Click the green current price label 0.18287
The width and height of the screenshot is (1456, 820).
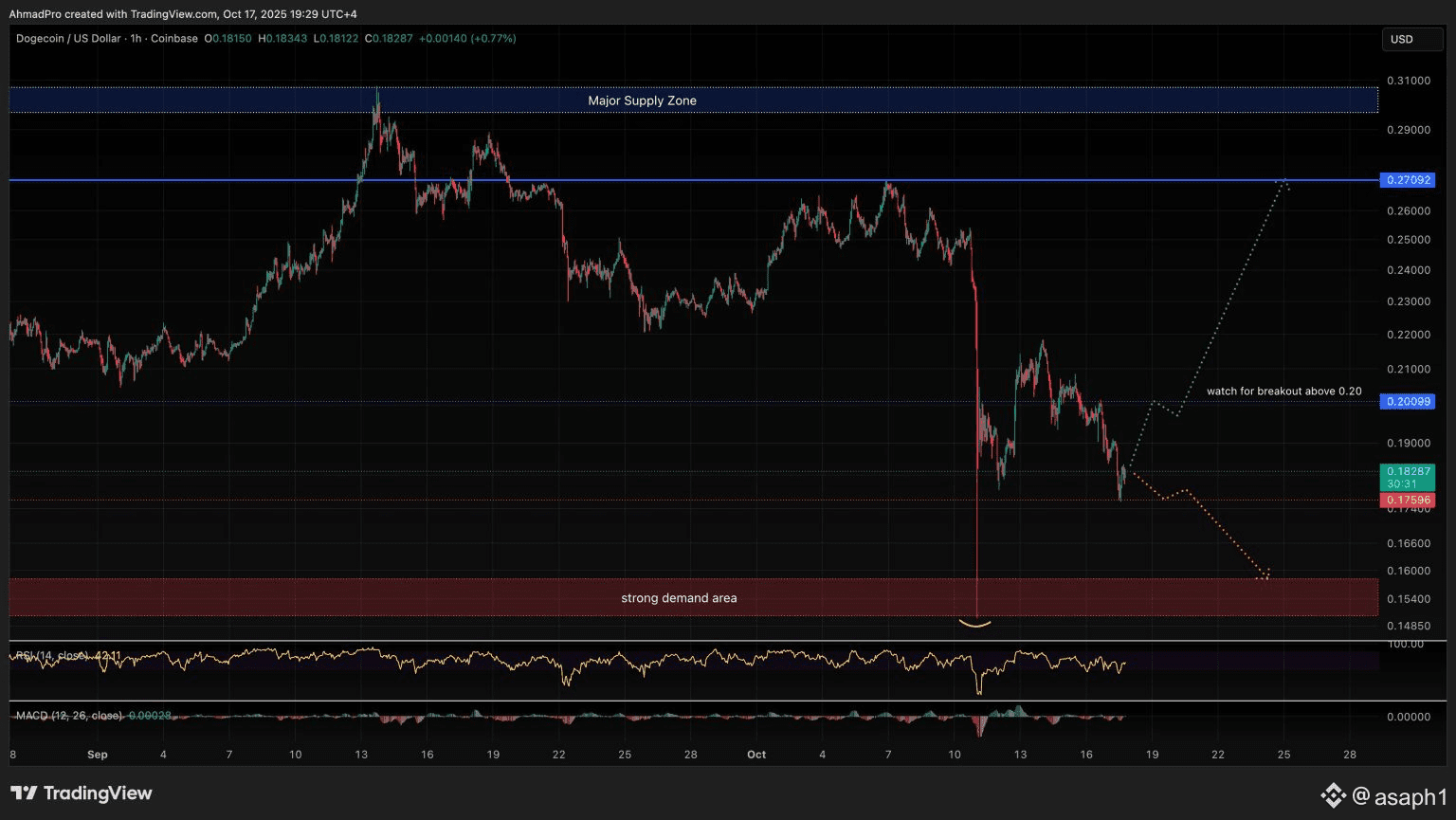pos(1408,471)
